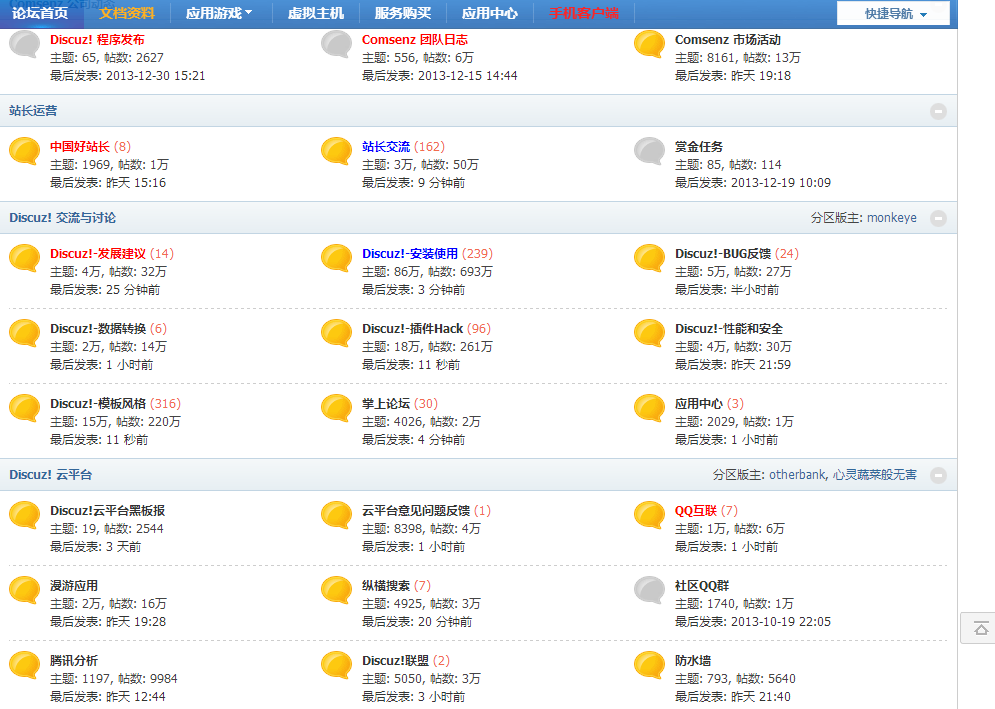995x709 pixels.
Task: Open last post '25 分钟前' in Discuz!-发展建议
Action: 133,290
